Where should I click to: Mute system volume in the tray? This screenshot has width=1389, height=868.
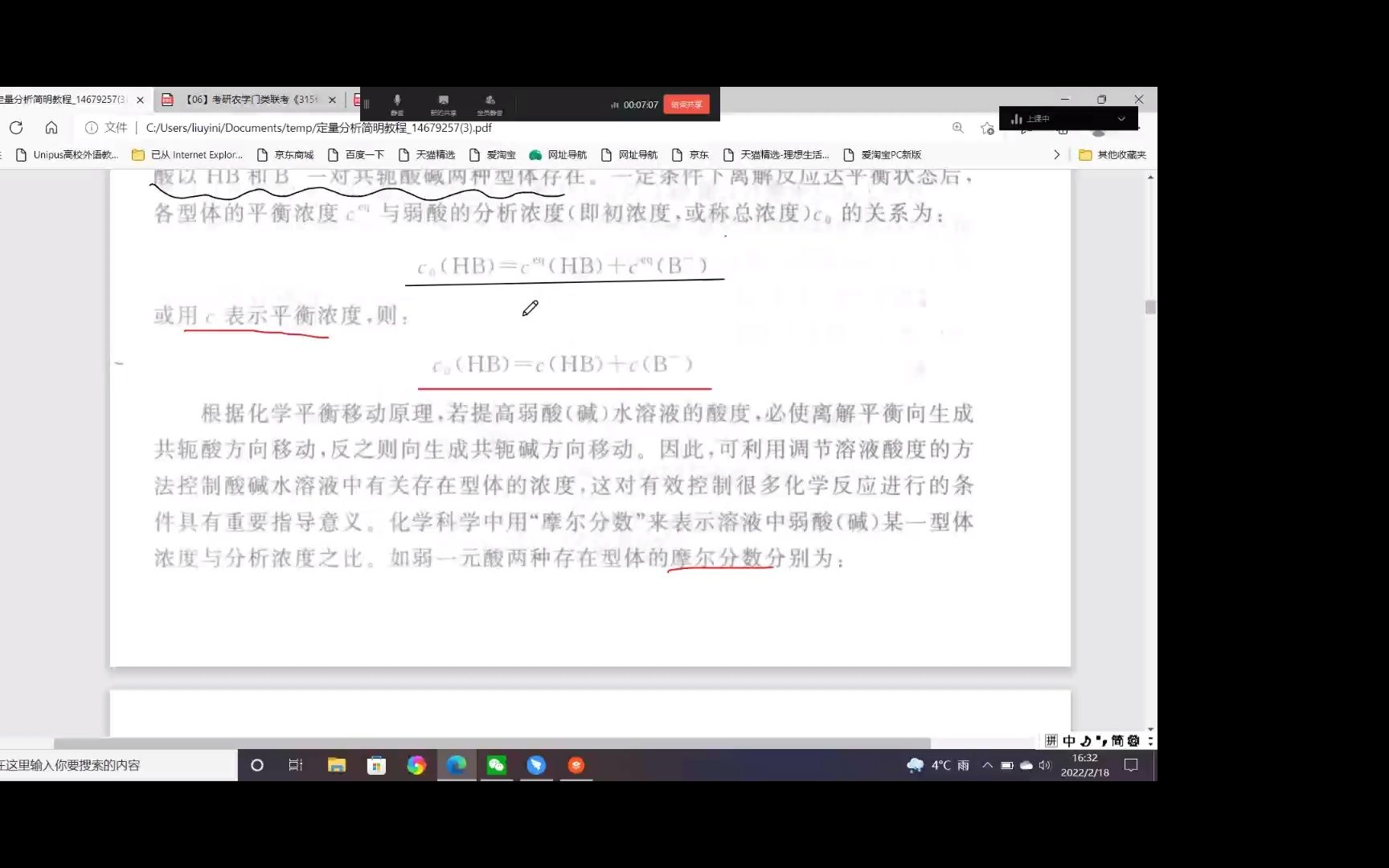1044,765
